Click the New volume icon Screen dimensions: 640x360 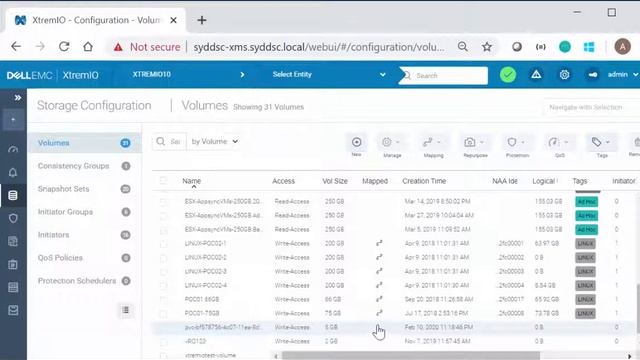click(356, 142)
